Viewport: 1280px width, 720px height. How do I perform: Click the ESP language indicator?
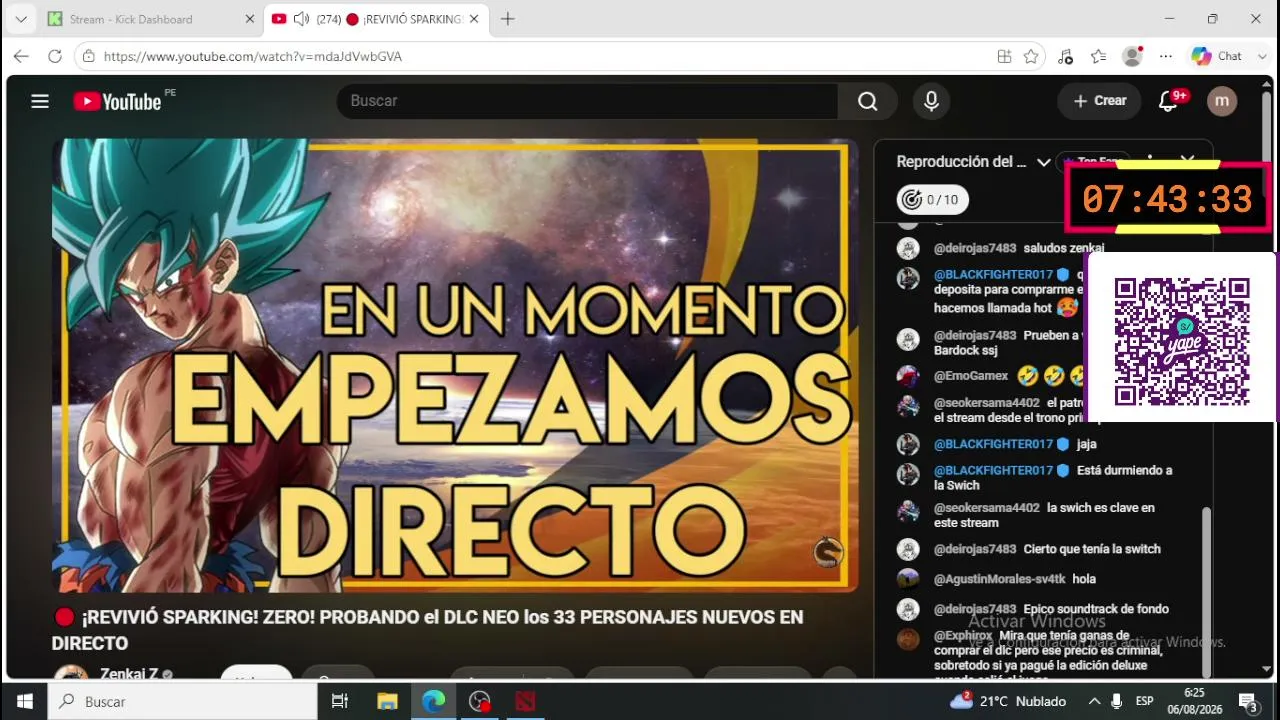[1144, 701]
